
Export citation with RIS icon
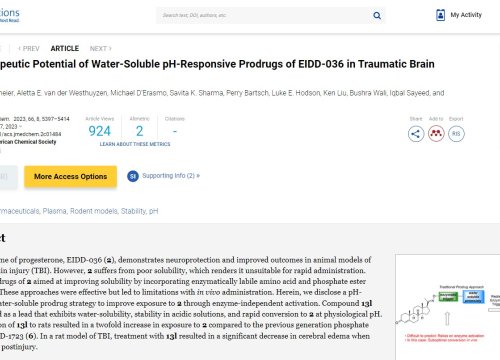[456, 134]
